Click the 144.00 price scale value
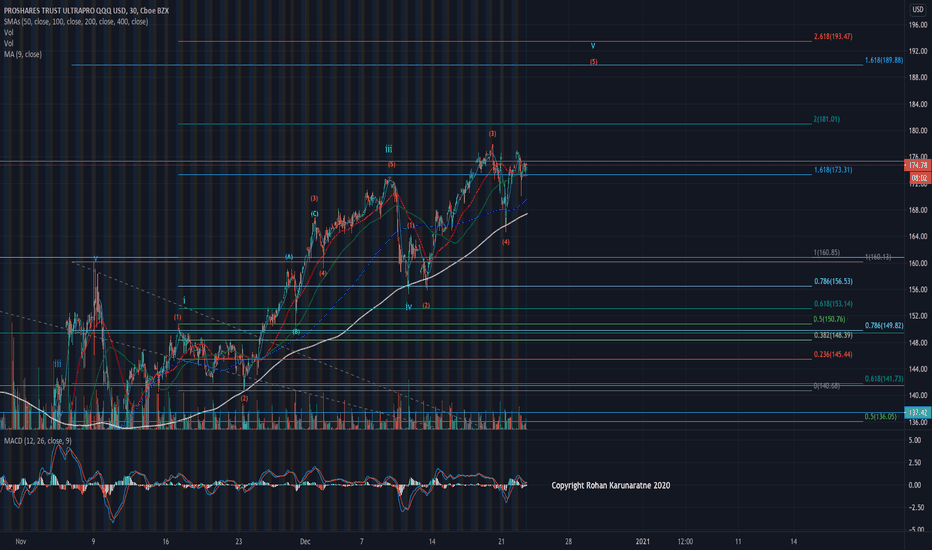 point(918,369)
